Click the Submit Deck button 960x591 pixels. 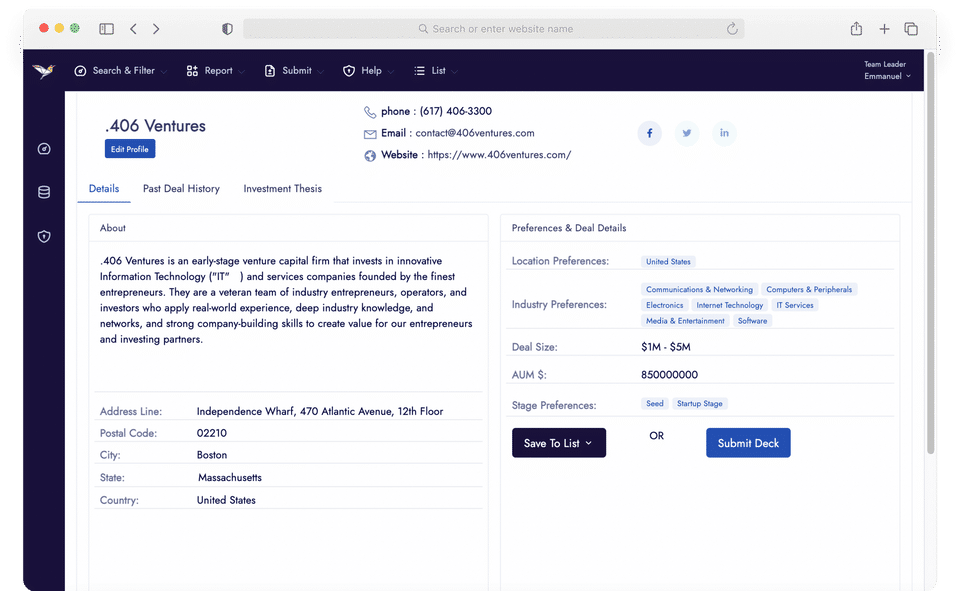748,443
